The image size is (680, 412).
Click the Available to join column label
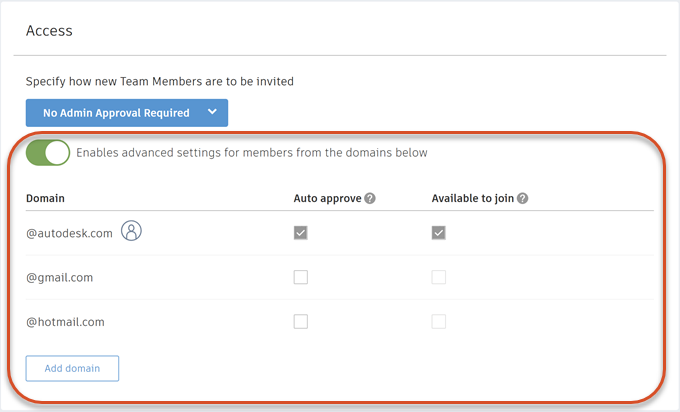click(x=473, y=198)
